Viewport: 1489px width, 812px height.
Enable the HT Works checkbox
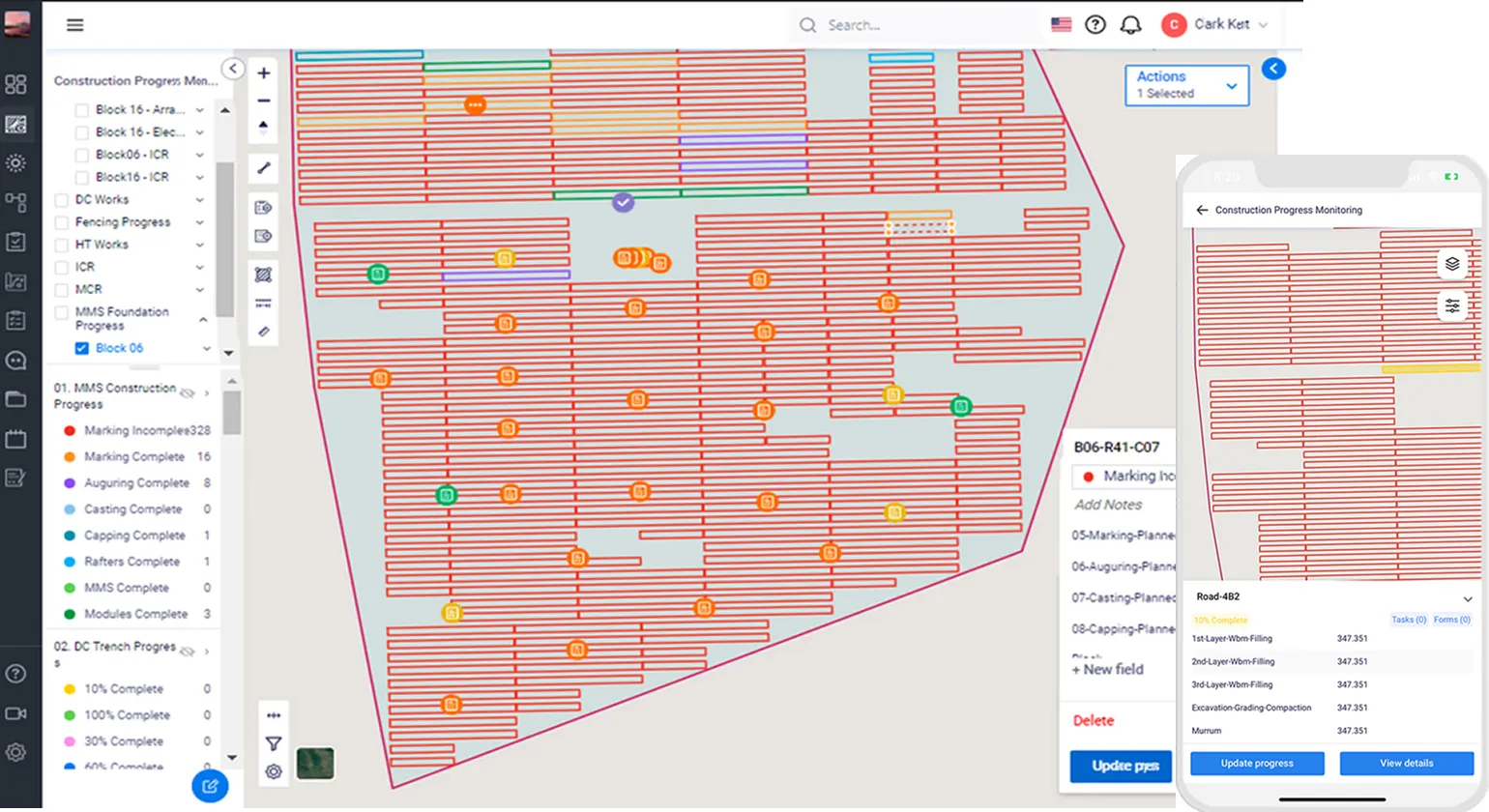[x=62, y=245]
